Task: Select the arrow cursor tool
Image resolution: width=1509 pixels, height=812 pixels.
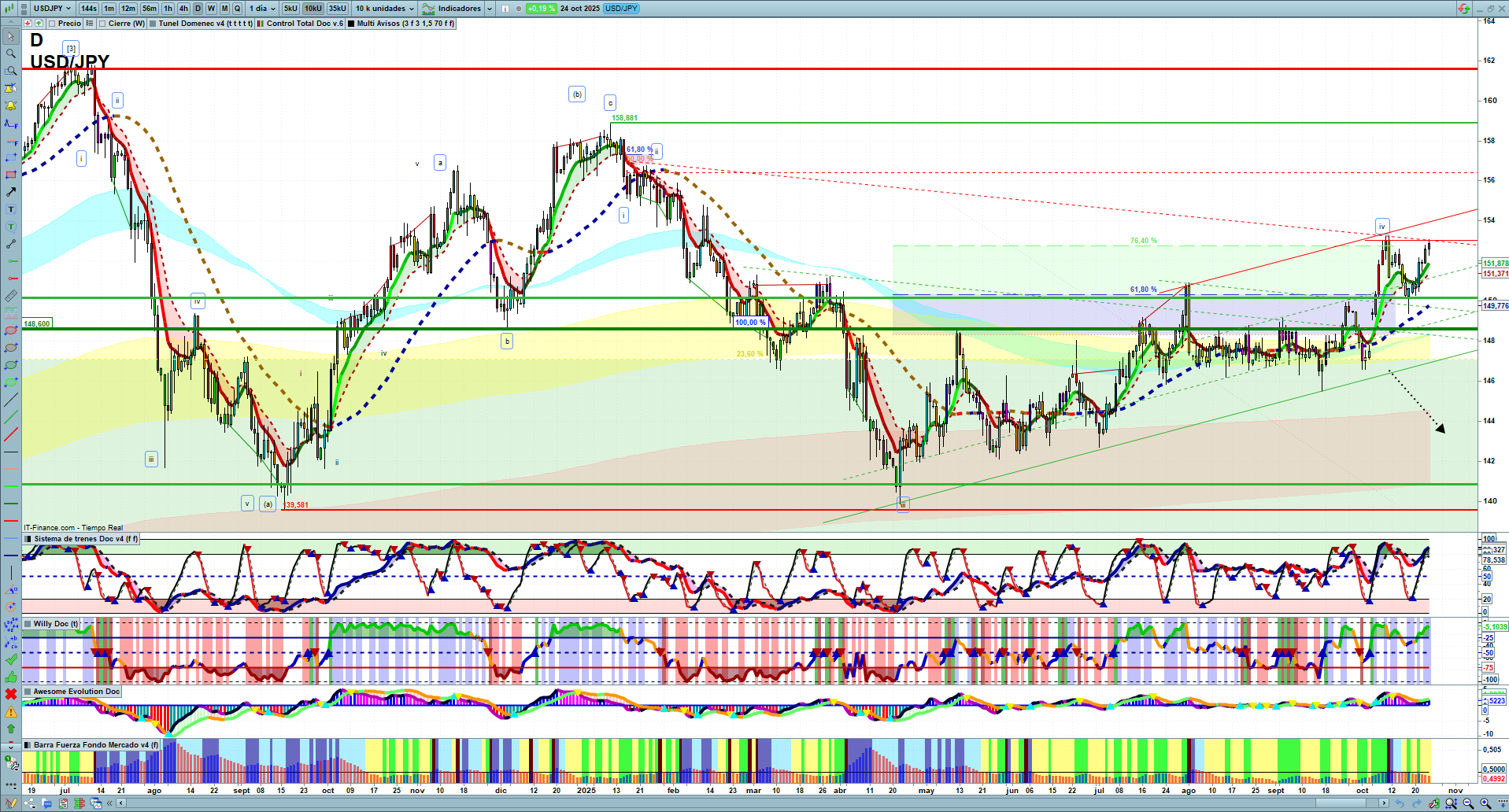Action: point(11,36)
